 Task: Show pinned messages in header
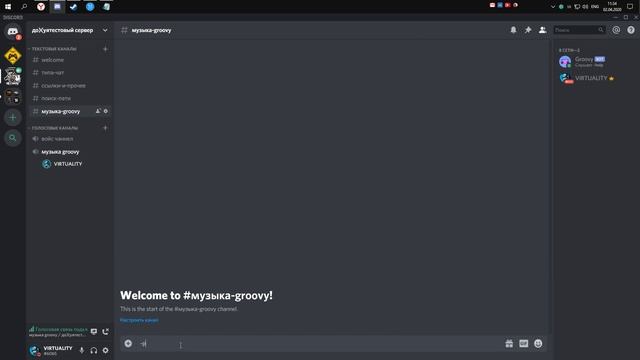(528, 30)
